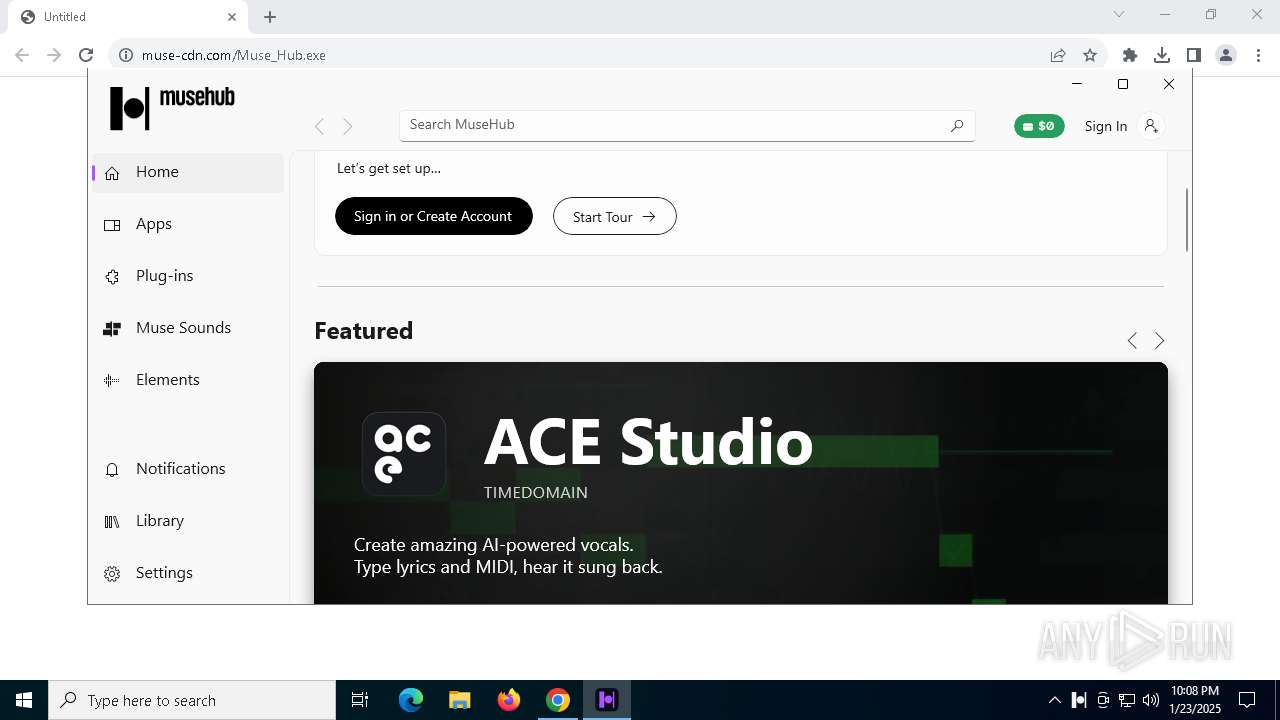The width and height of the screenshot is (1280, 720).
Task: Click the MuseHub system tray icon
Action: pyautogui.click(x=1079, y=700)
